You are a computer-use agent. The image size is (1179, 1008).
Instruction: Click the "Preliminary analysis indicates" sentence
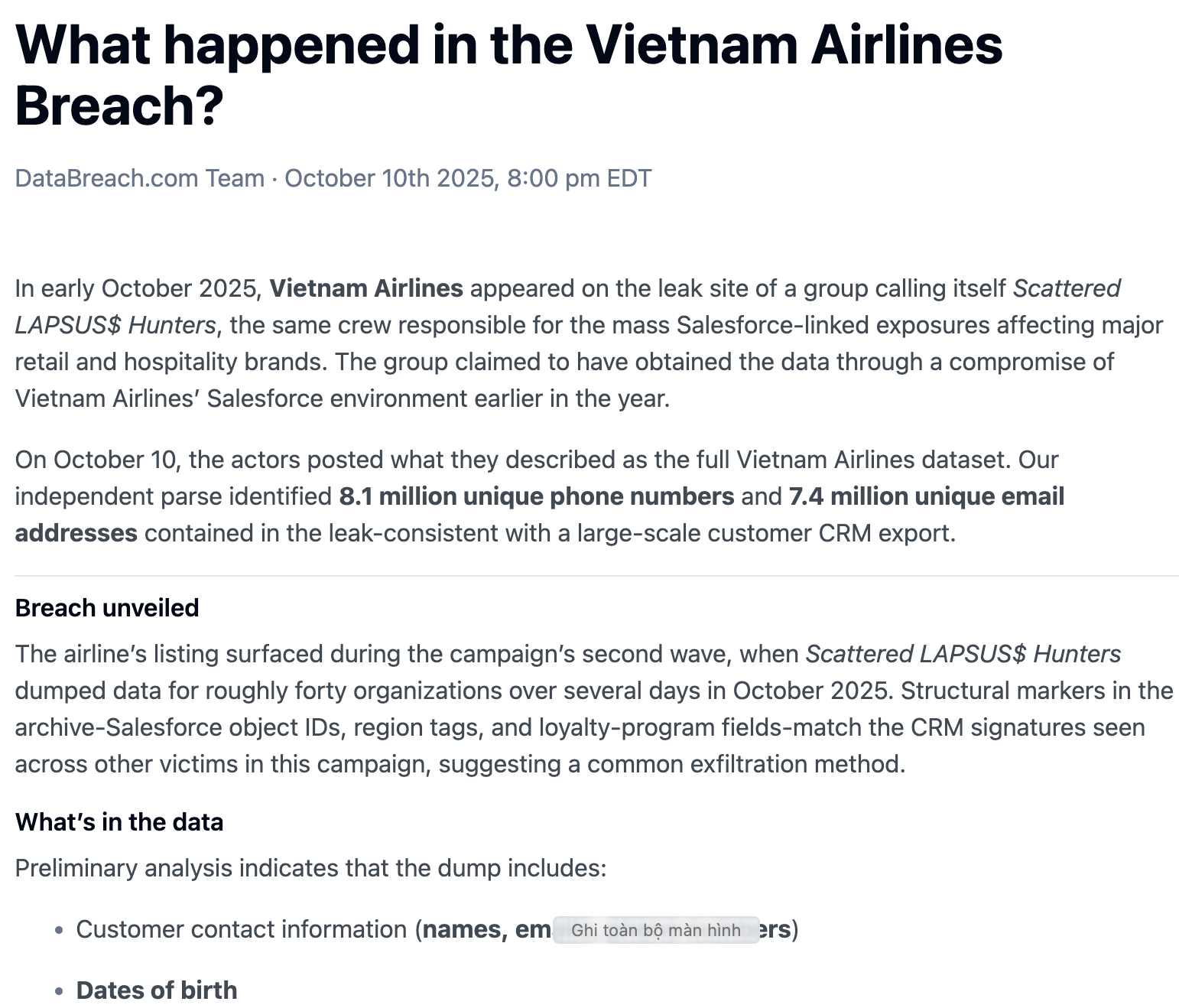pos(310,868)
